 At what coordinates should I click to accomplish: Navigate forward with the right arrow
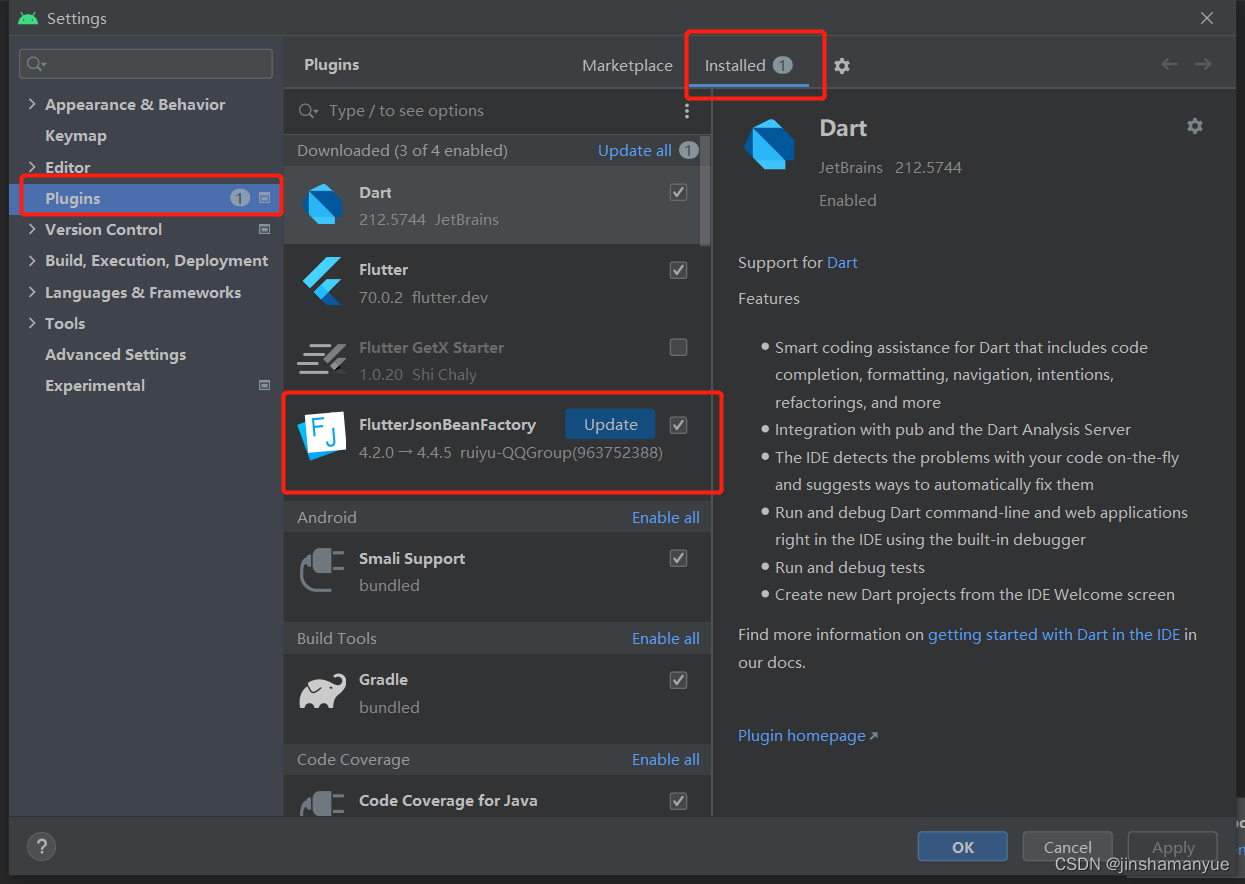pos(1203,65)
